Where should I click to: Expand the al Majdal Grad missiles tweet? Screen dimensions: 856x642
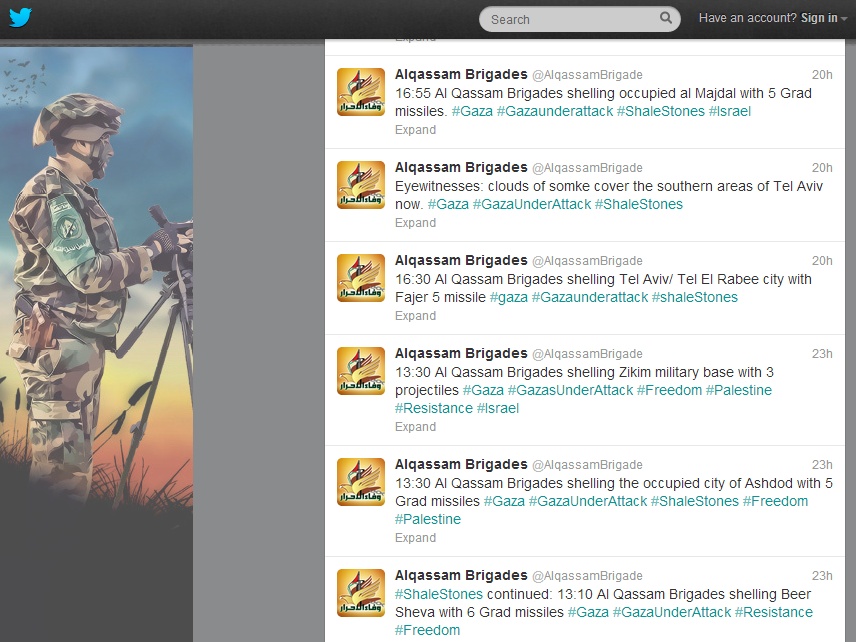point(415,130)
